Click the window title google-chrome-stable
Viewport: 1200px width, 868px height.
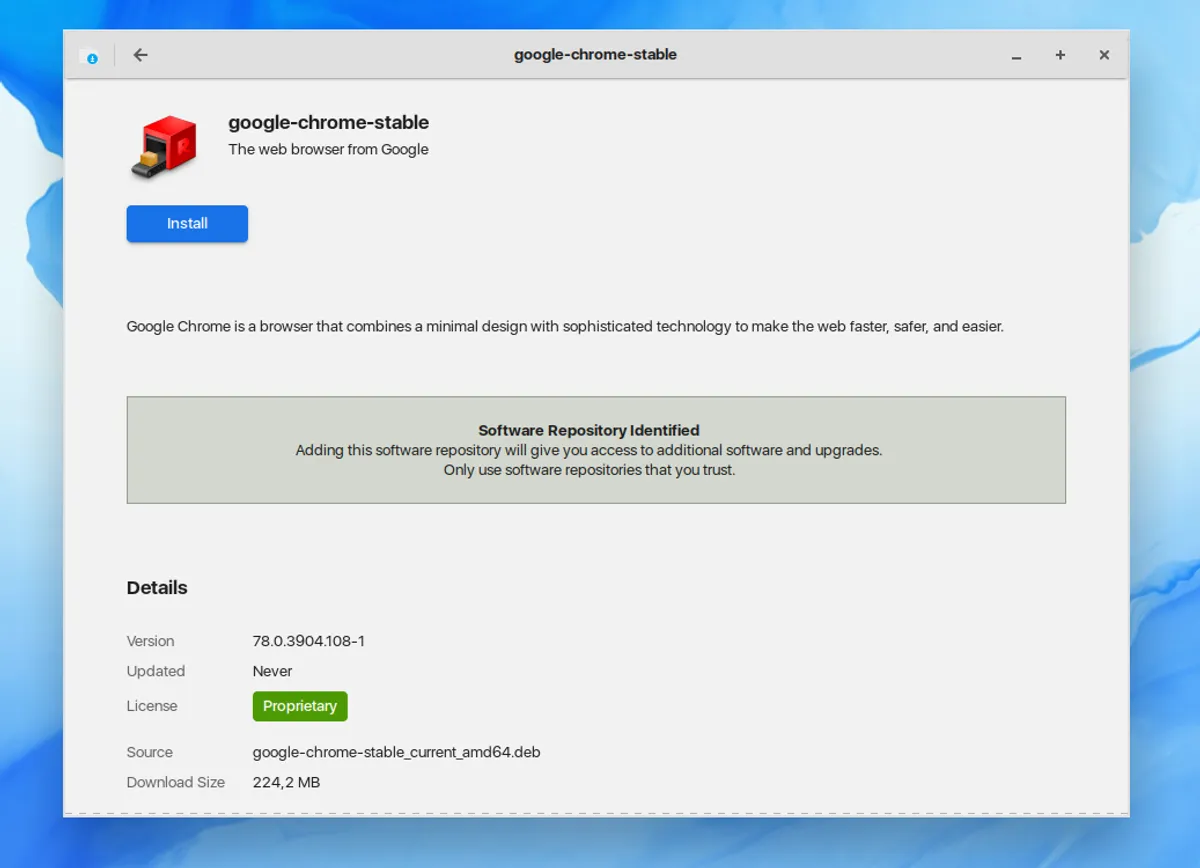point(595,55)
